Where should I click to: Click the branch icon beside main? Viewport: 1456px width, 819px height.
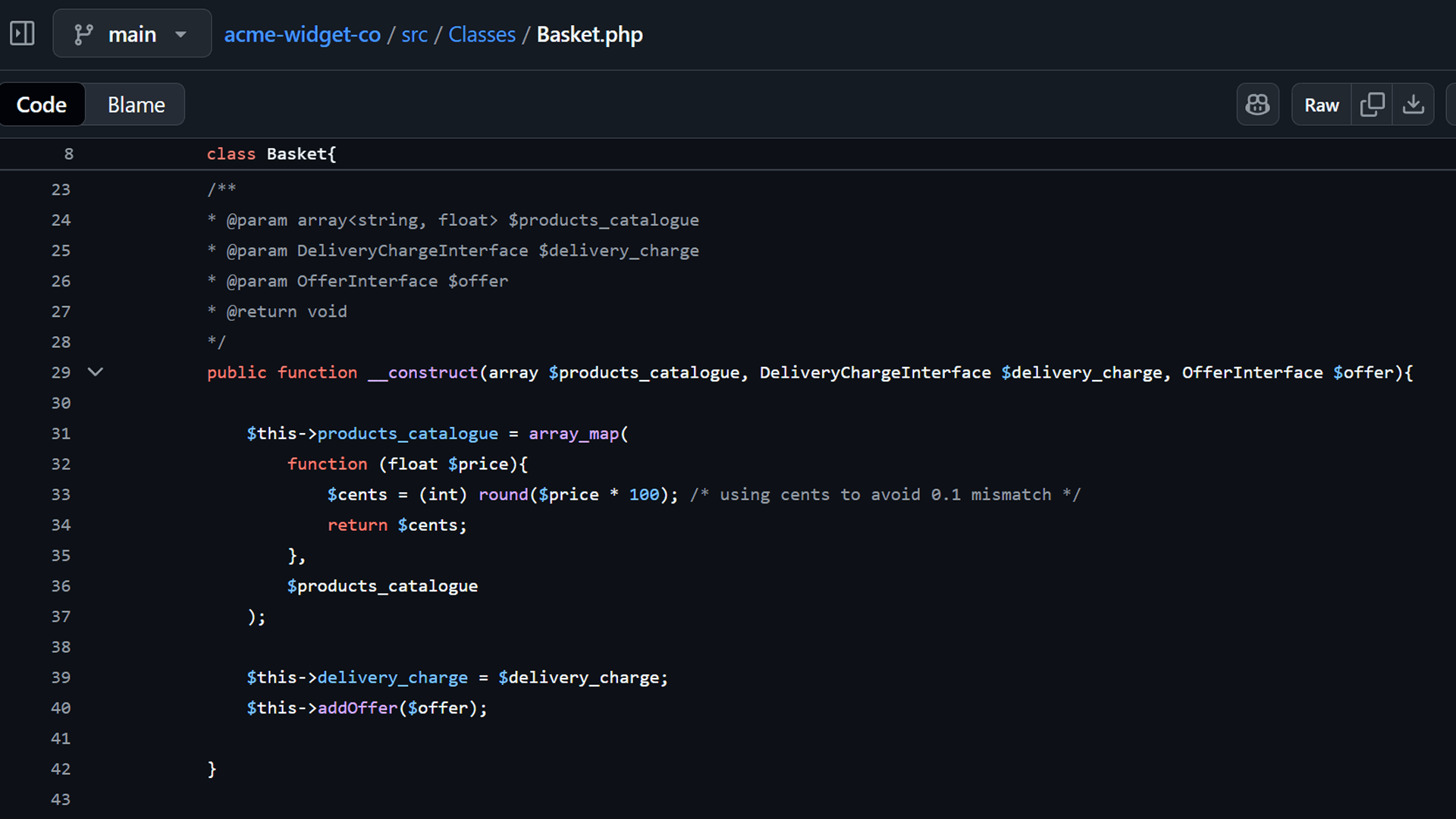coord(84,33)
